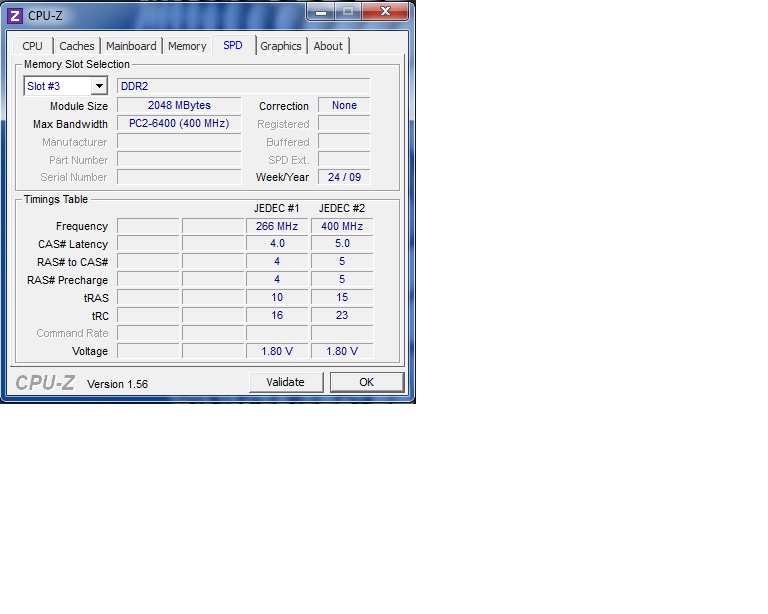Click the empty Serial Number field

click(179, 177)
